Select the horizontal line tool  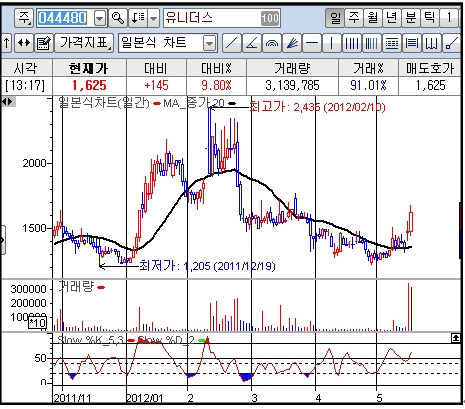pyautogui.click(x=312, y=43)
